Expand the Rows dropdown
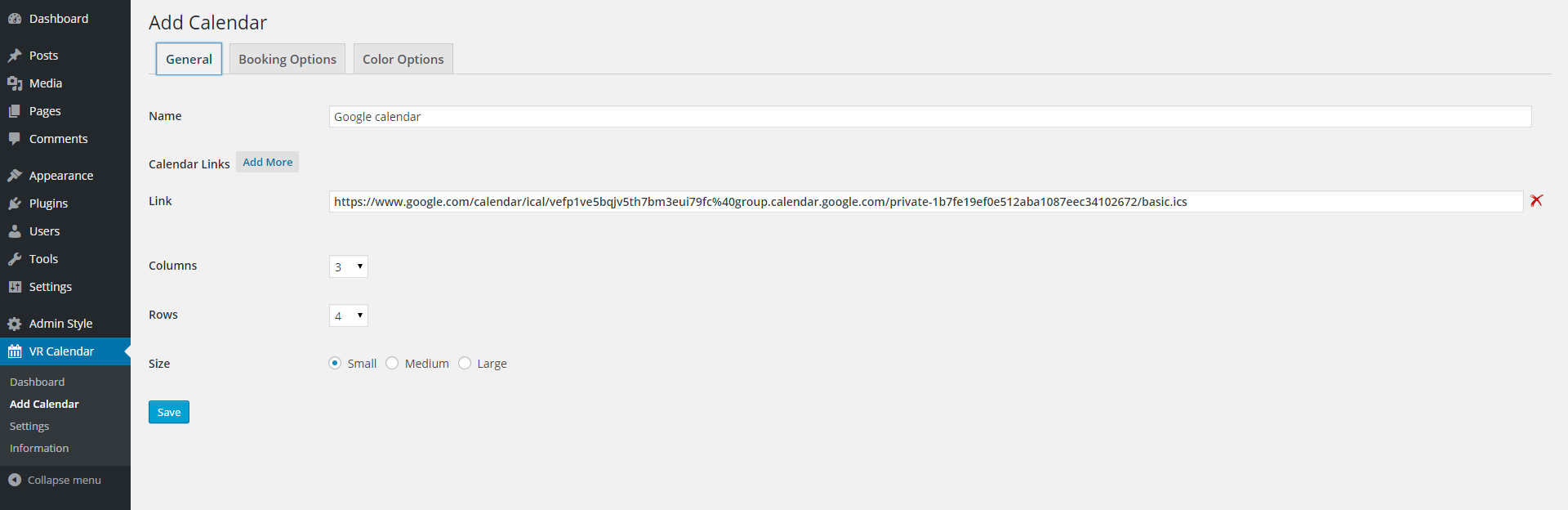The image size is (1568, 510). click(x=349, y=315)
